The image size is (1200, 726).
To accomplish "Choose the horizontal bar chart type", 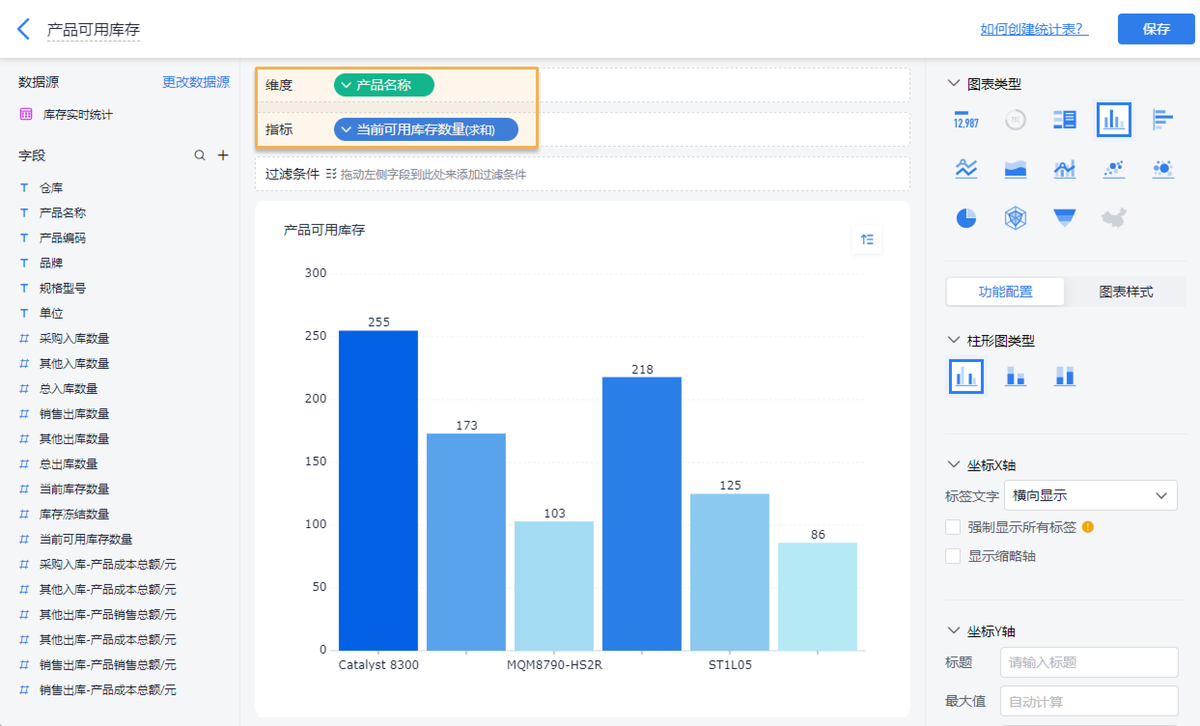I will point(1162,119).
